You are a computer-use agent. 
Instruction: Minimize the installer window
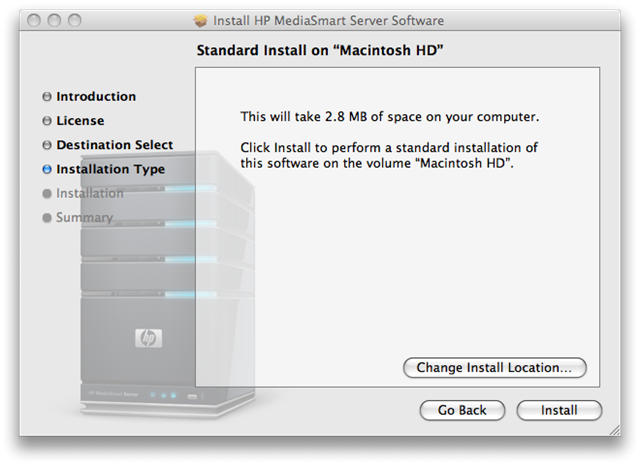54,20
